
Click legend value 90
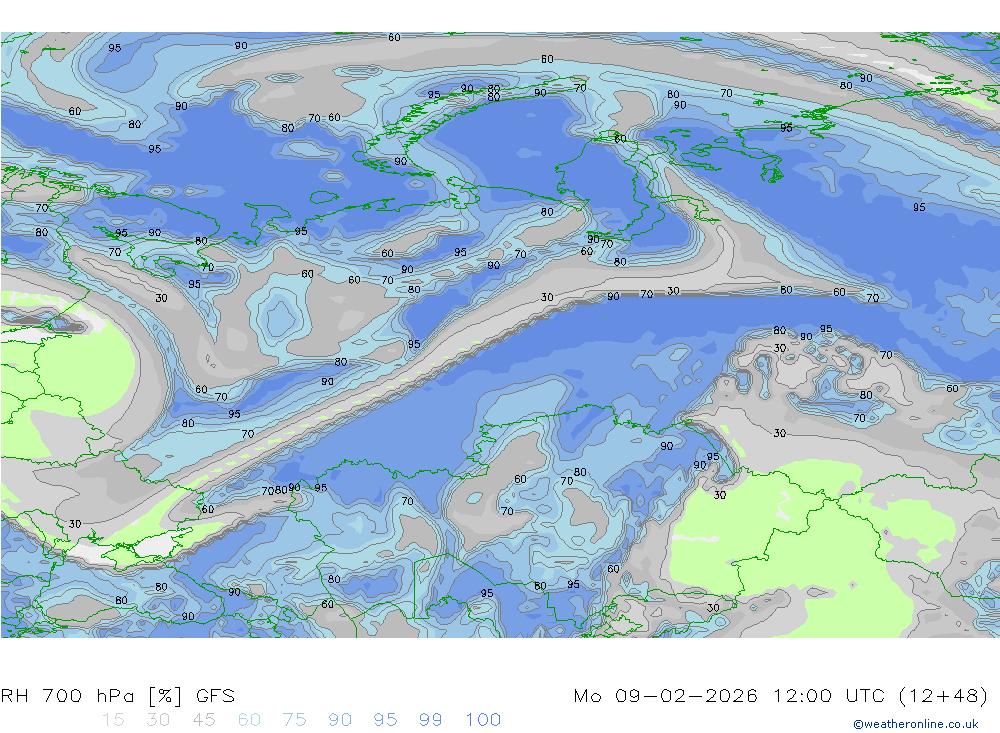[340, 720]
